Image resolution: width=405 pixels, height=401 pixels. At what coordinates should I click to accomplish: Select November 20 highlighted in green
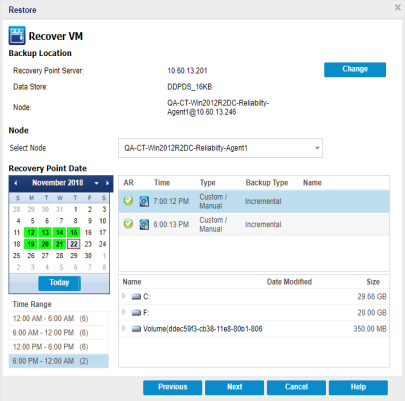pos(45,244)
